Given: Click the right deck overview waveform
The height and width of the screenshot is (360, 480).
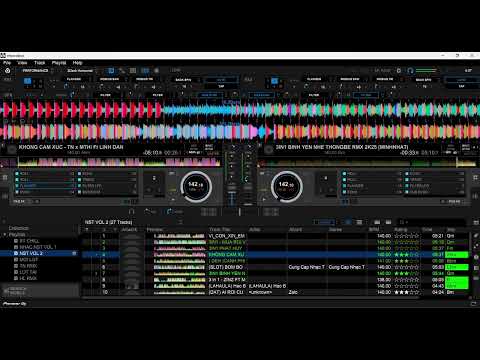Looking at the screenshot, I should point(368,162).
